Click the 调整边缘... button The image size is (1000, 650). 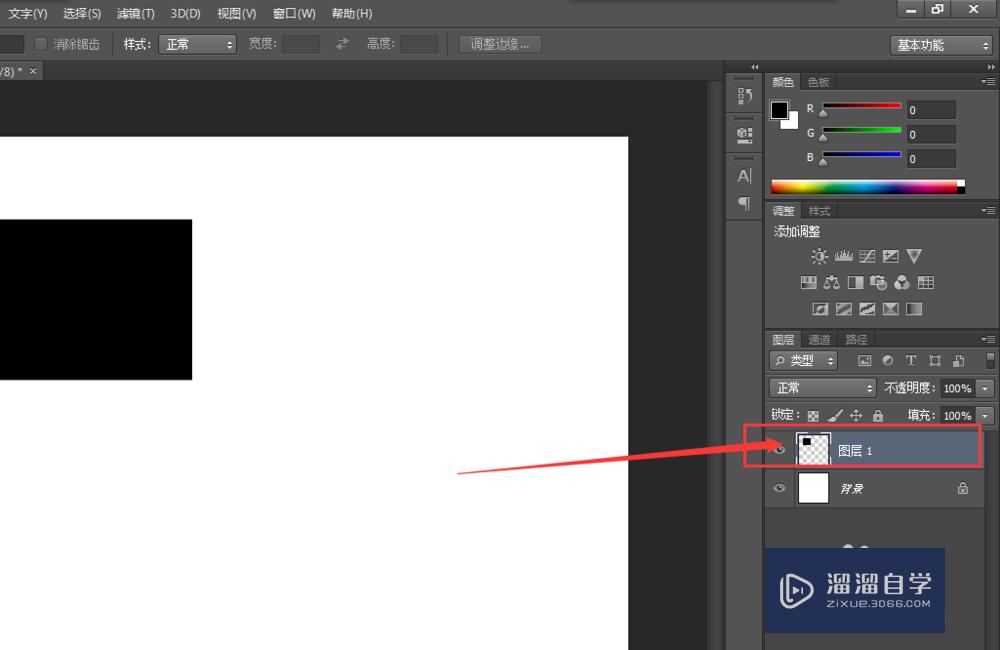[500, 44]
